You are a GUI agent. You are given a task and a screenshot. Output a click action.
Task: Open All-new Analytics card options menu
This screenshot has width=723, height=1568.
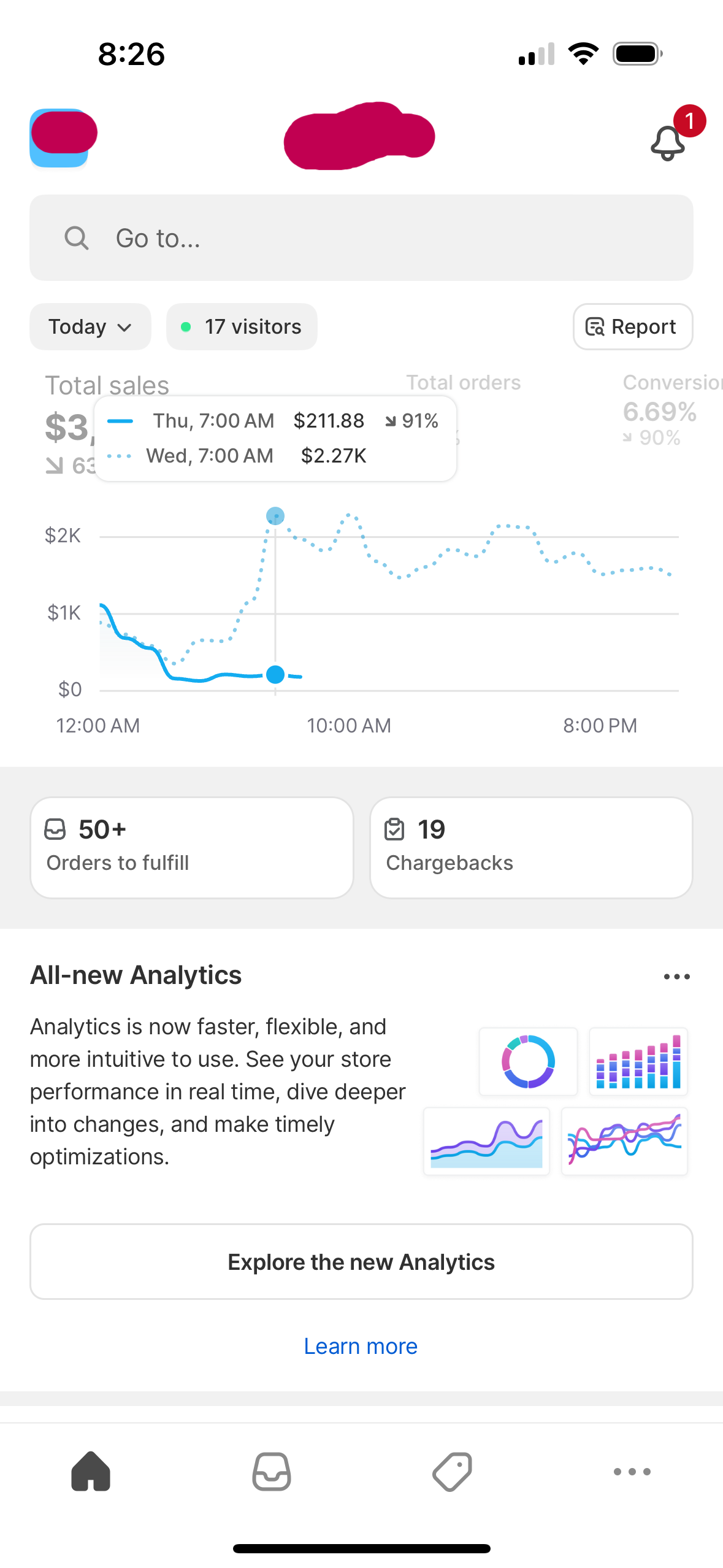click(x=677, y=976)
